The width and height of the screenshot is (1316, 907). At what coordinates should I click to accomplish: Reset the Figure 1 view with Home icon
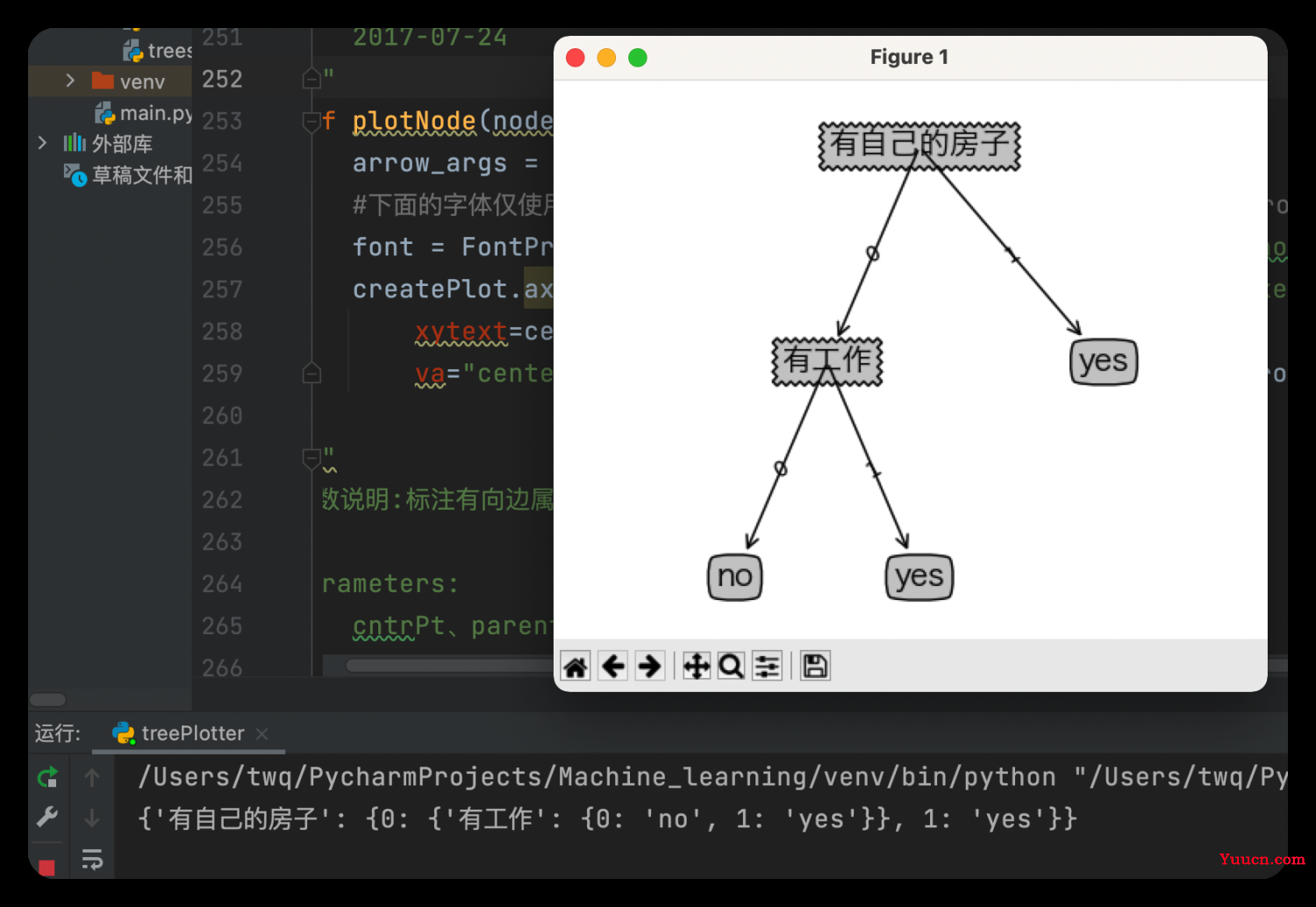[x=576, y=667]
